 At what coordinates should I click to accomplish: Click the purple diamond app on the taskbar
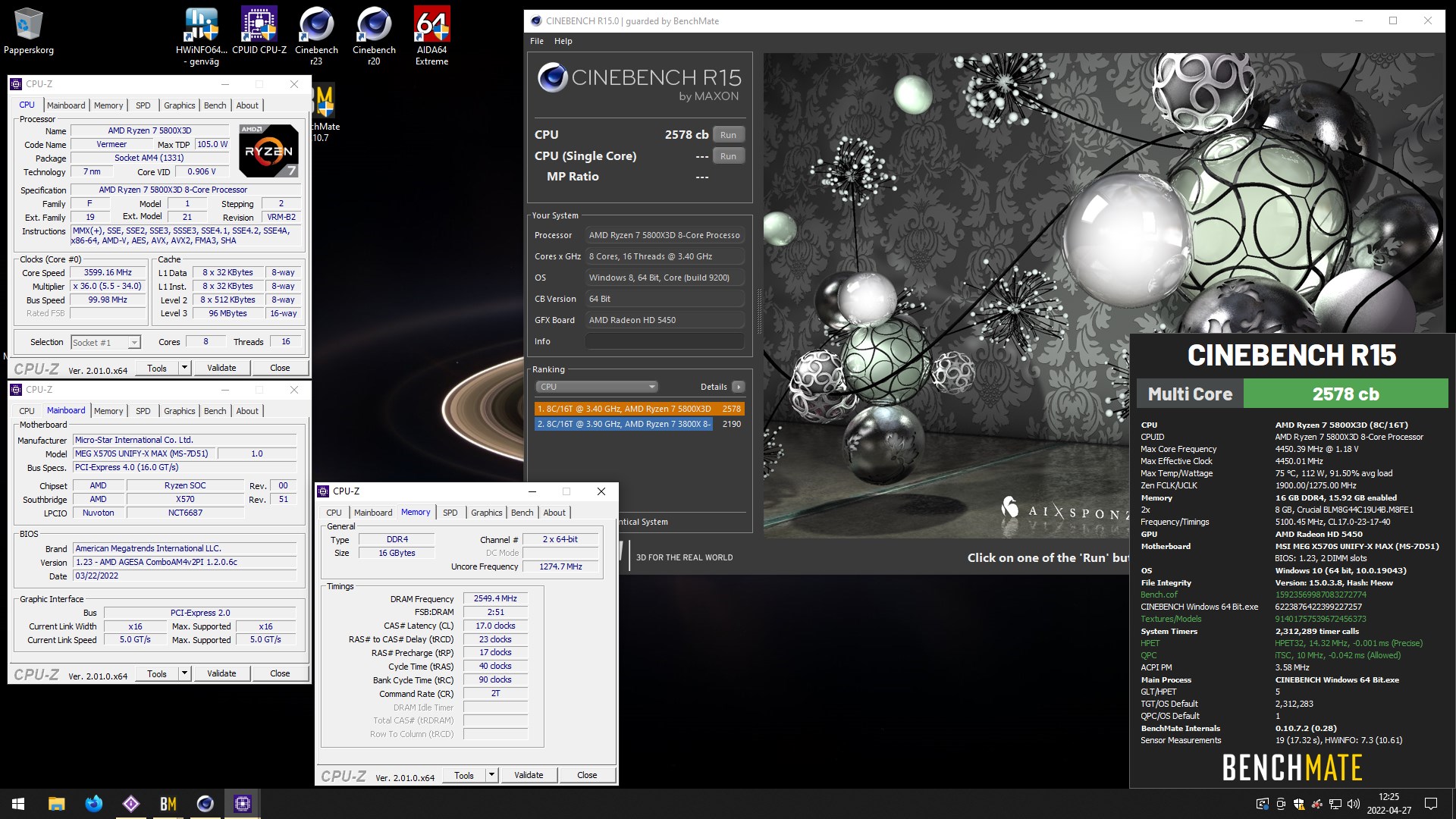130,804
